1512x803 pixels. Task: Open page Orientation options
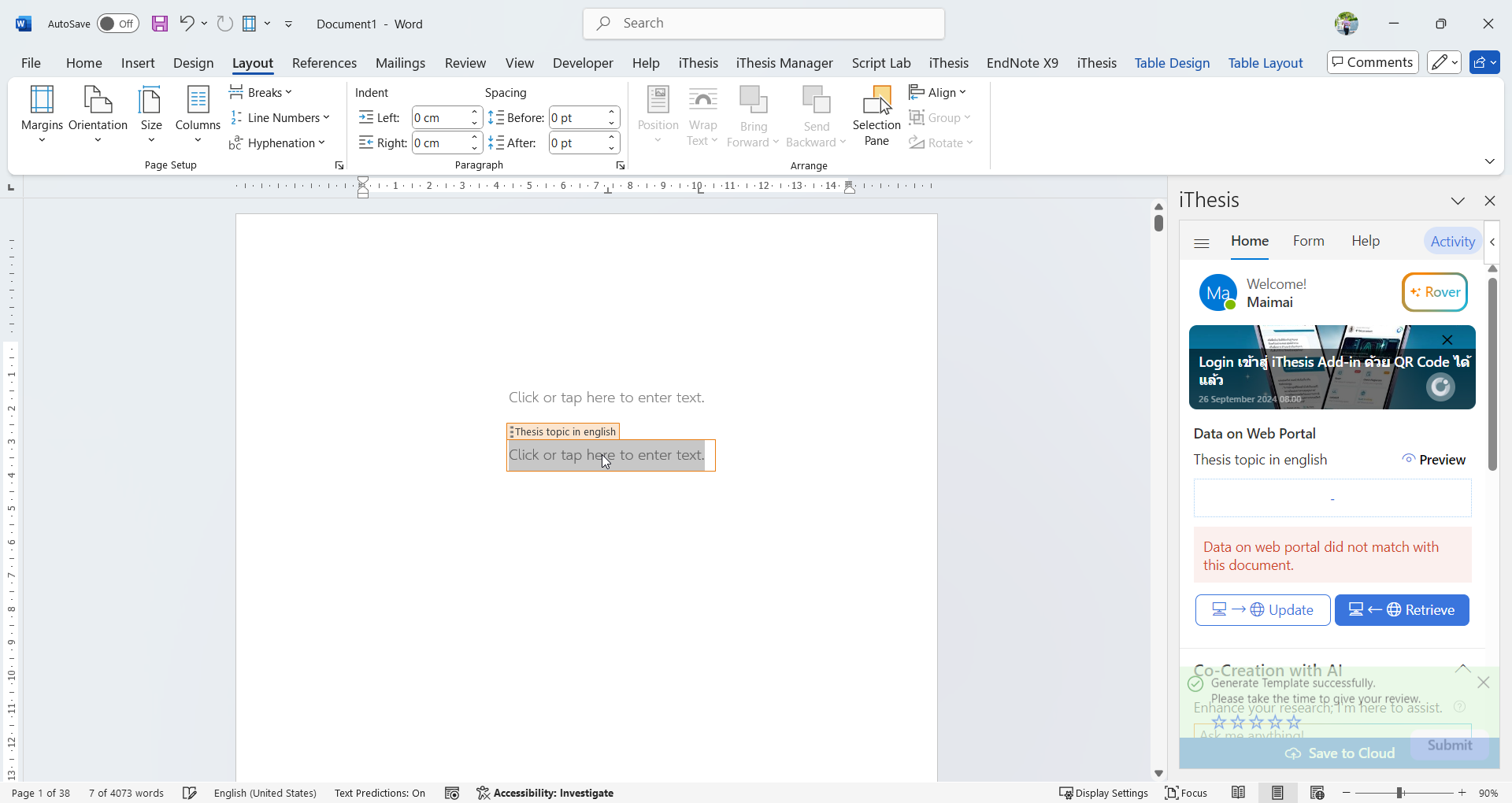point(98,115)
